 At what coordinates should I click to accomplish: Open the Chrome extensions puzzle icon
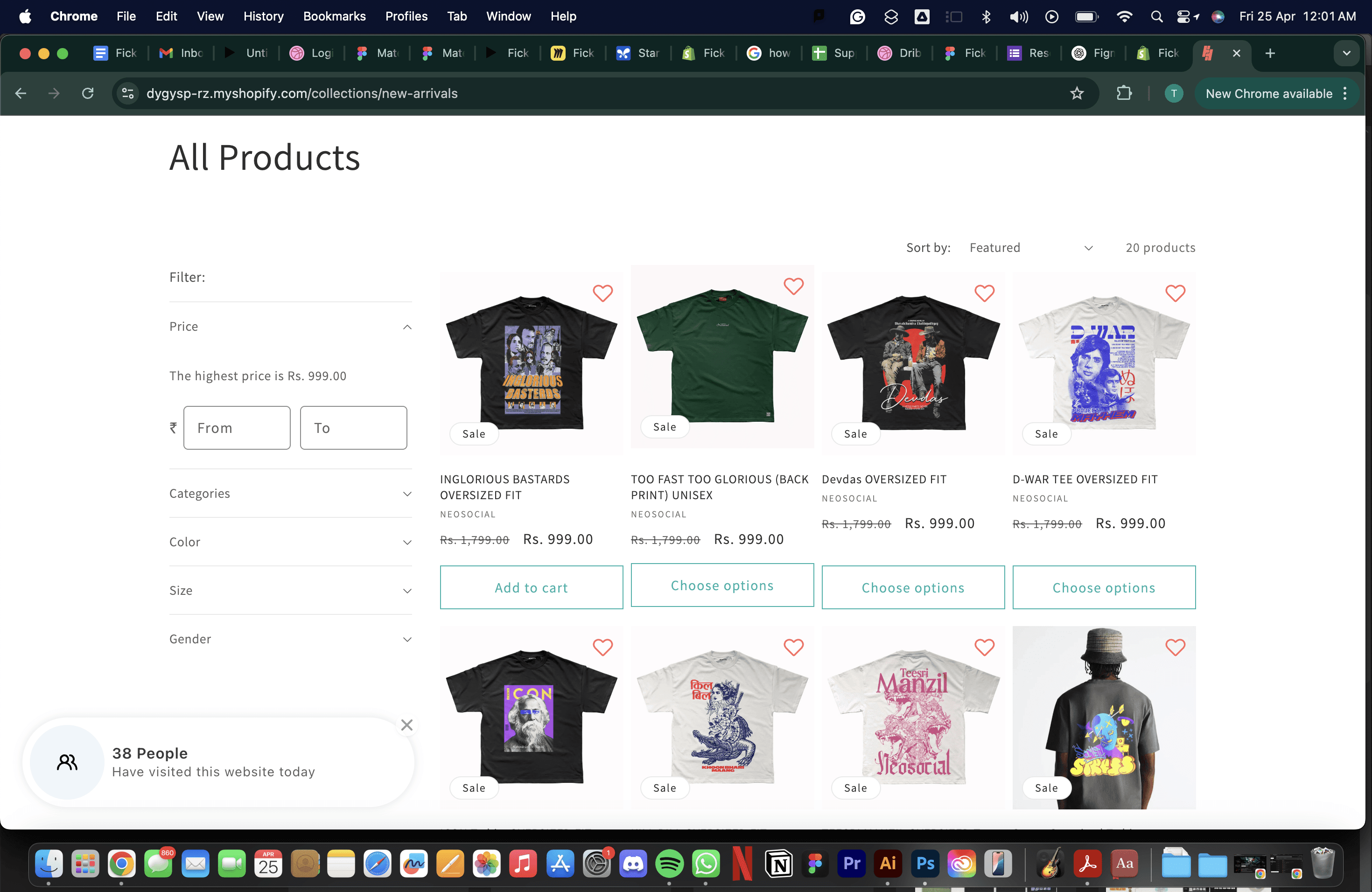tap(1124, 93)
